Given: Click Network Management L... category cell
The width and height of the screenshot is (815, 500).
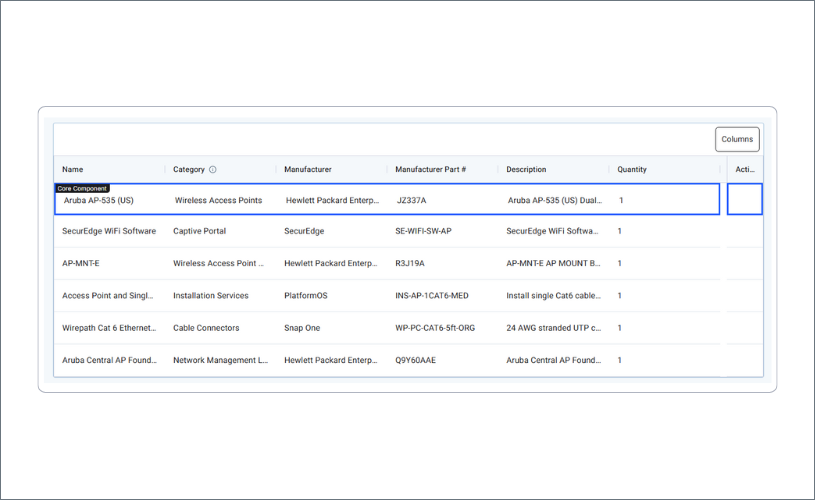Looking at the screenshot, I should (x=220, y=360).
